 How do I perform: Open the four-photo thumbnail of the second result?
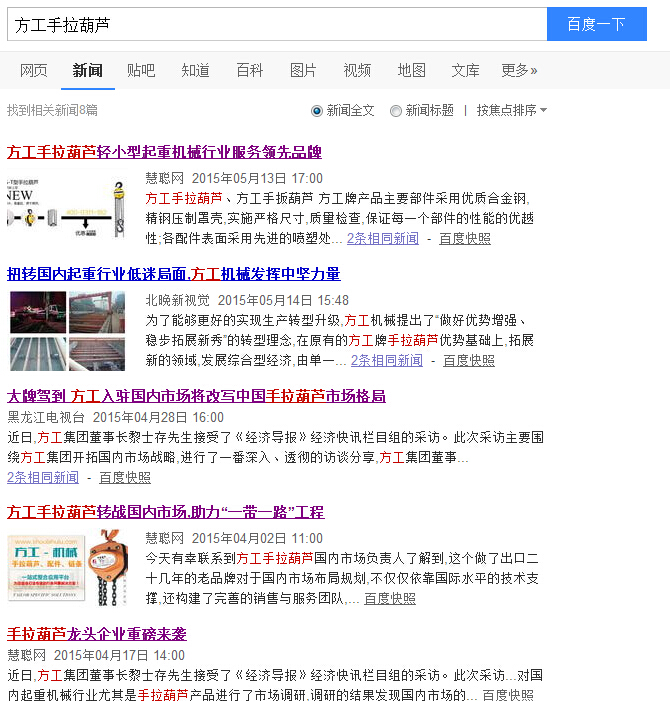coord(67,331)
